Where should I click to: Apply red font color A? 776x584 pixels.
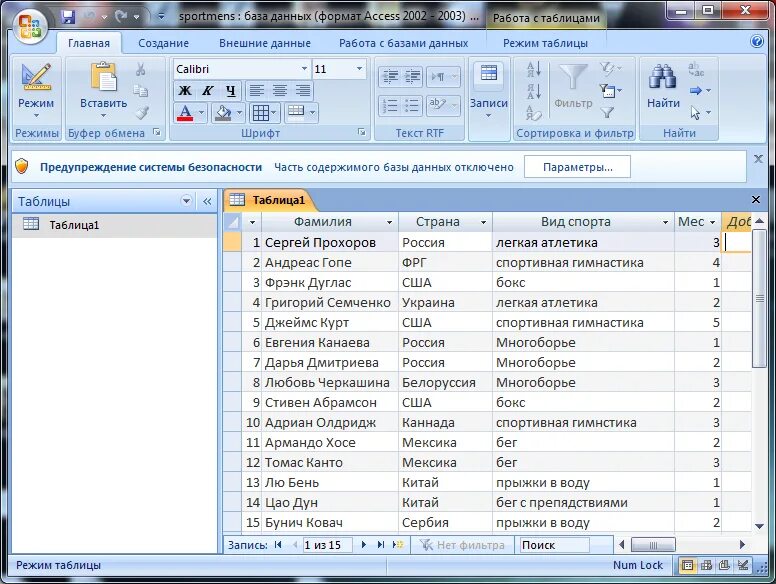coord(185,113)
